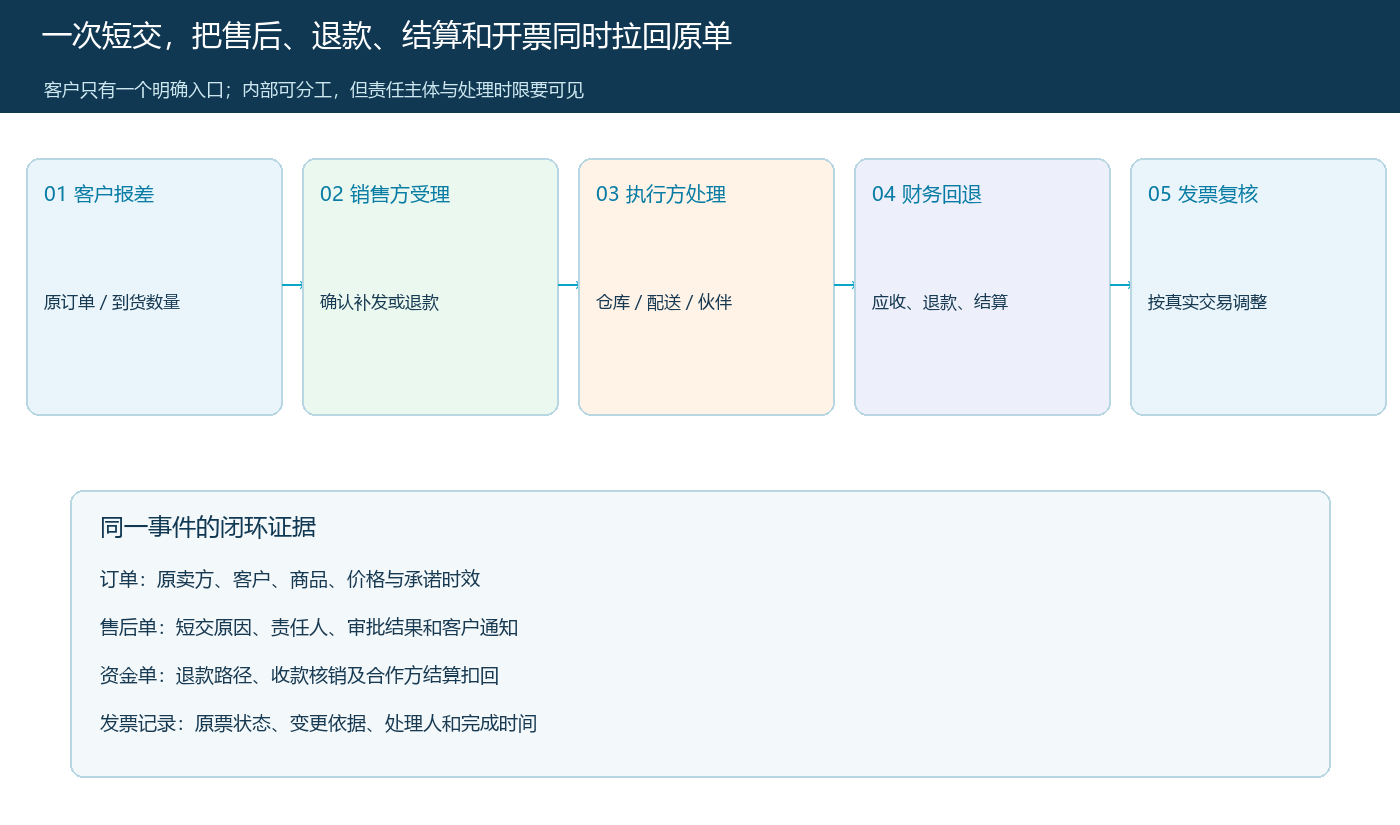Click the line beginning 发票记录：原票状态
The height and width of the screenshot is (825, 1400).
point(318,723)
